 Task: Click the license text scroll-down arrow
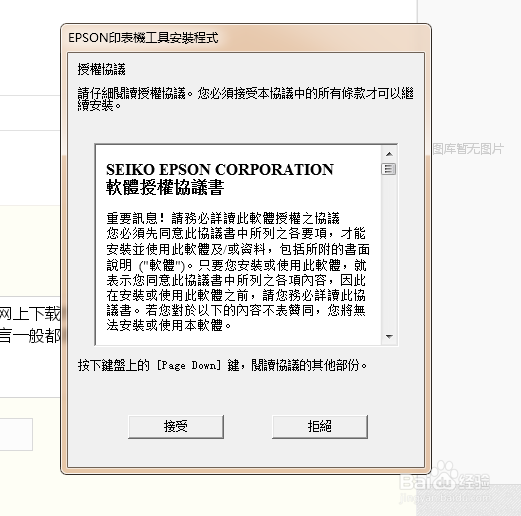tap(389, 337)
